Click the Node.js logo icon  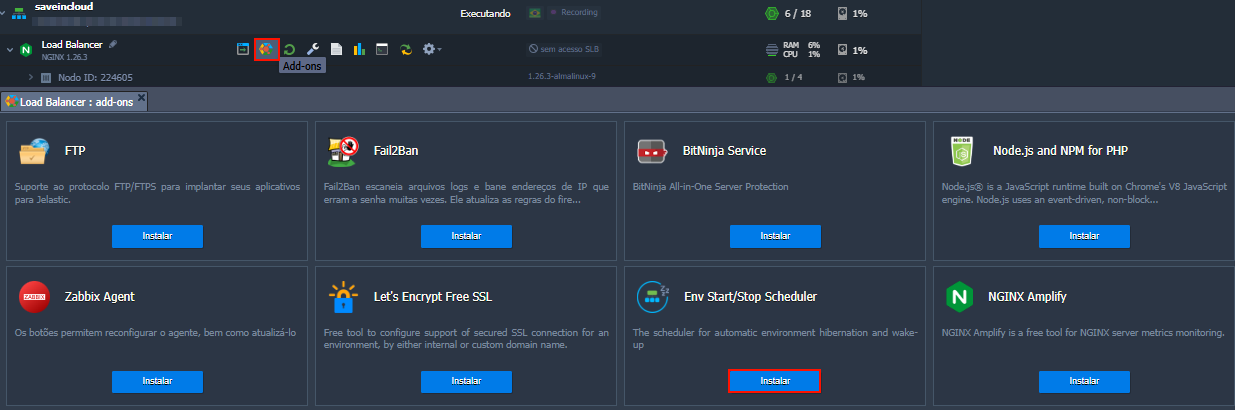click(961, 151)
